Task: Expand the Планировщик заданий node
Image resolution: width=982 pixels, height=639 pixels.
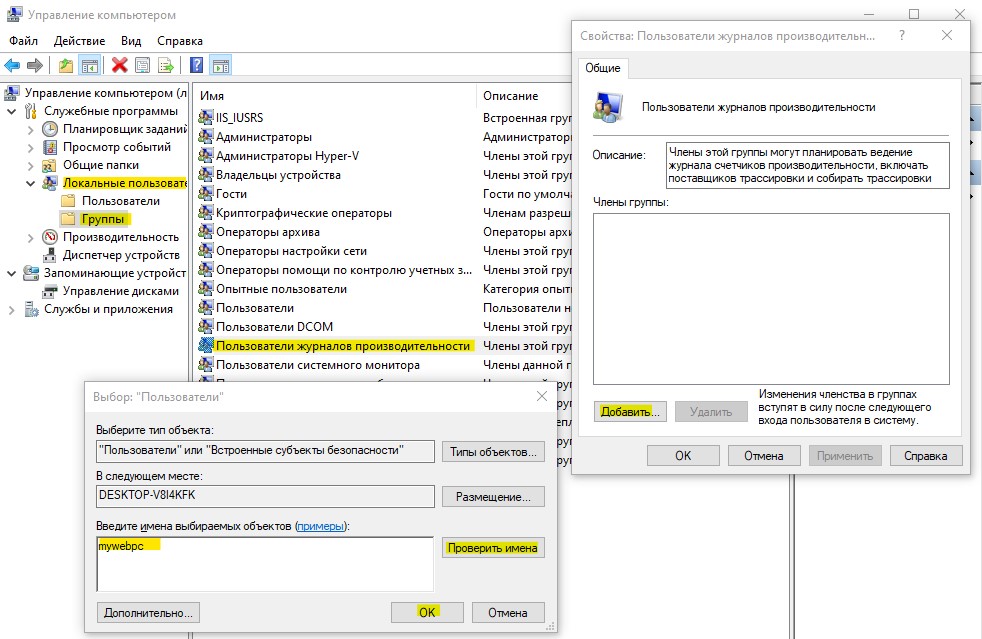Action: point(31,130)
